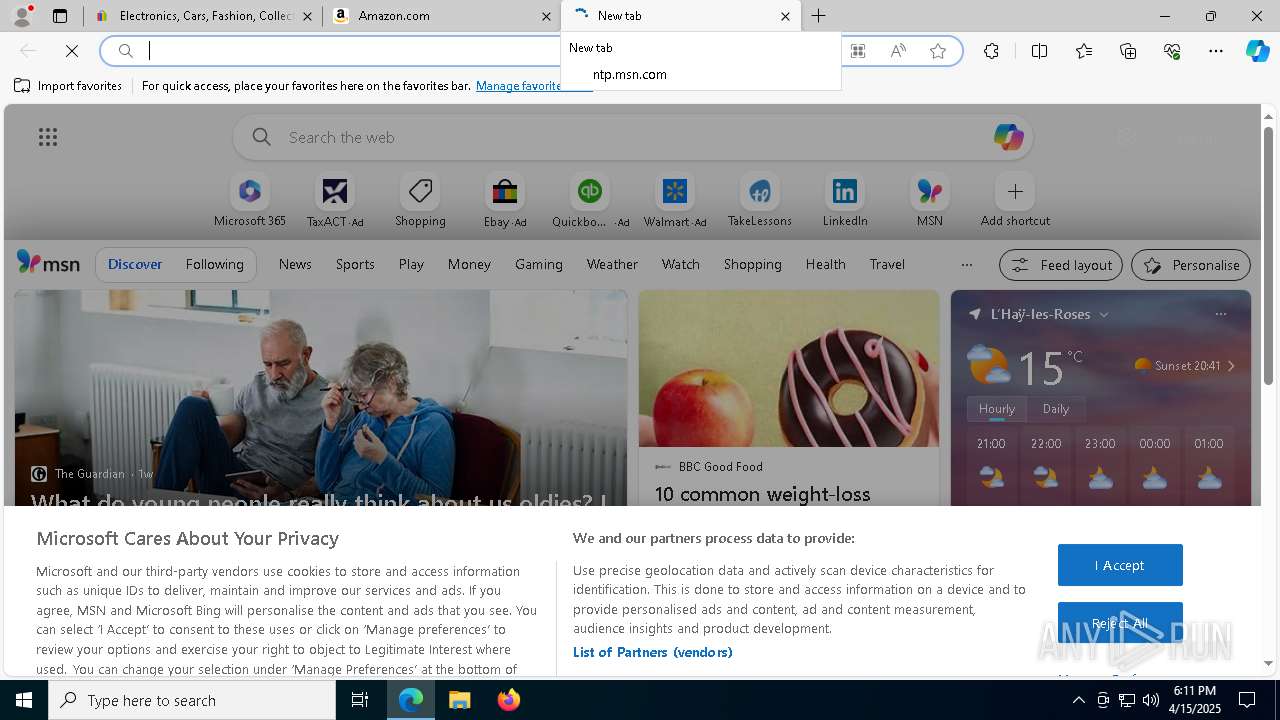The image size is (1280, 720).
Task: Open the Shopping nav item
Action: point(752,264)
